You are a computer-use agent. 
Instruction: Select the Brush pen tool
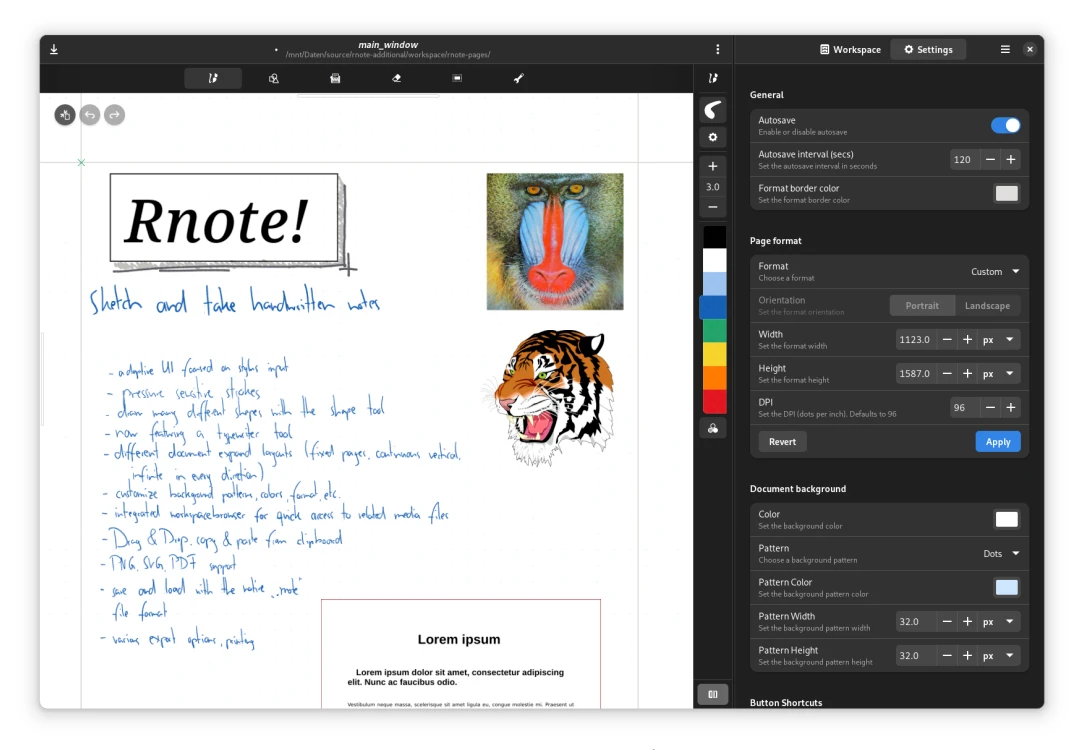[x=213, y=78]
